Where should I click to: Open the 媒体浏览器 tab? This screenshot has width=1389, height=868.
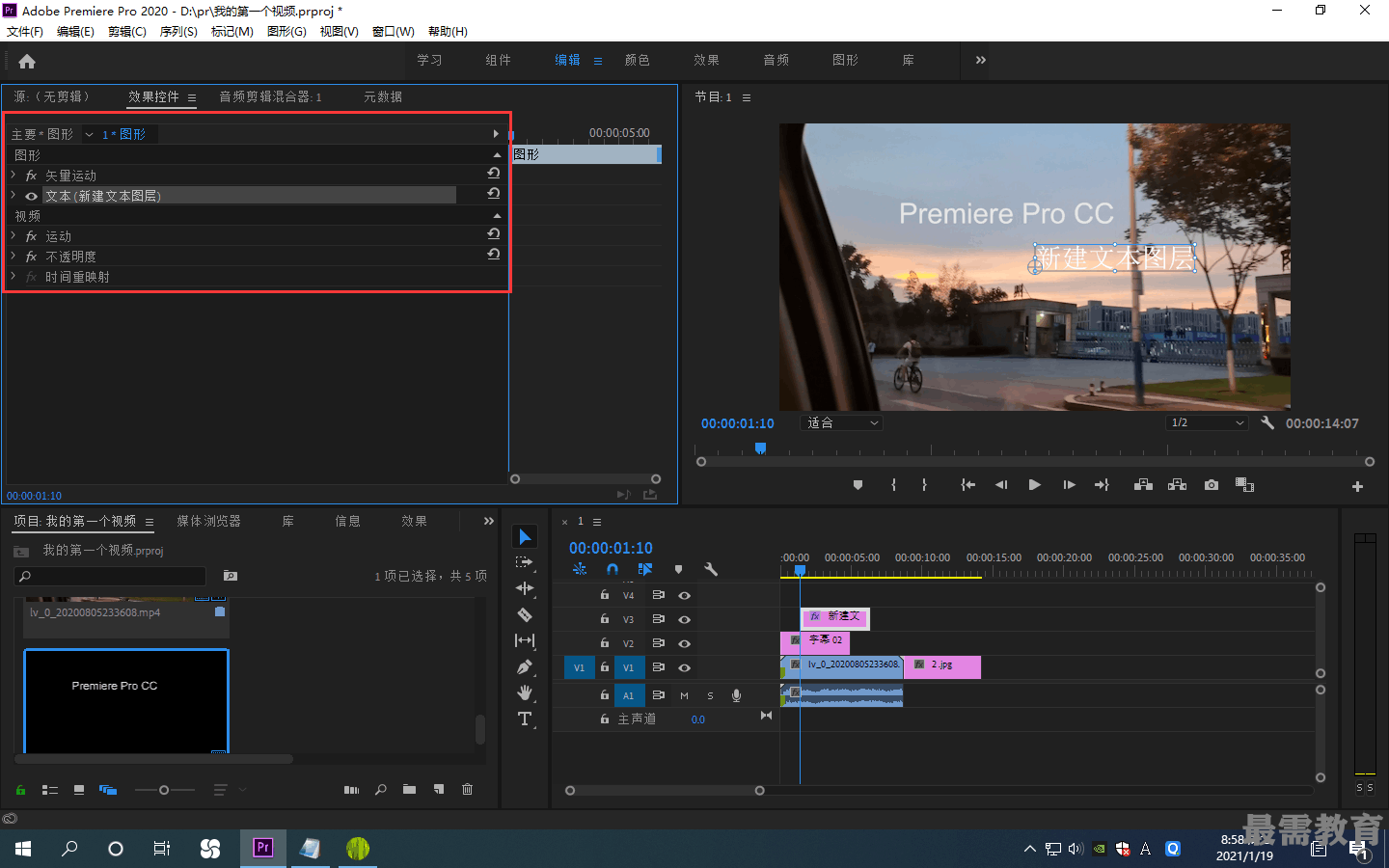208,521
